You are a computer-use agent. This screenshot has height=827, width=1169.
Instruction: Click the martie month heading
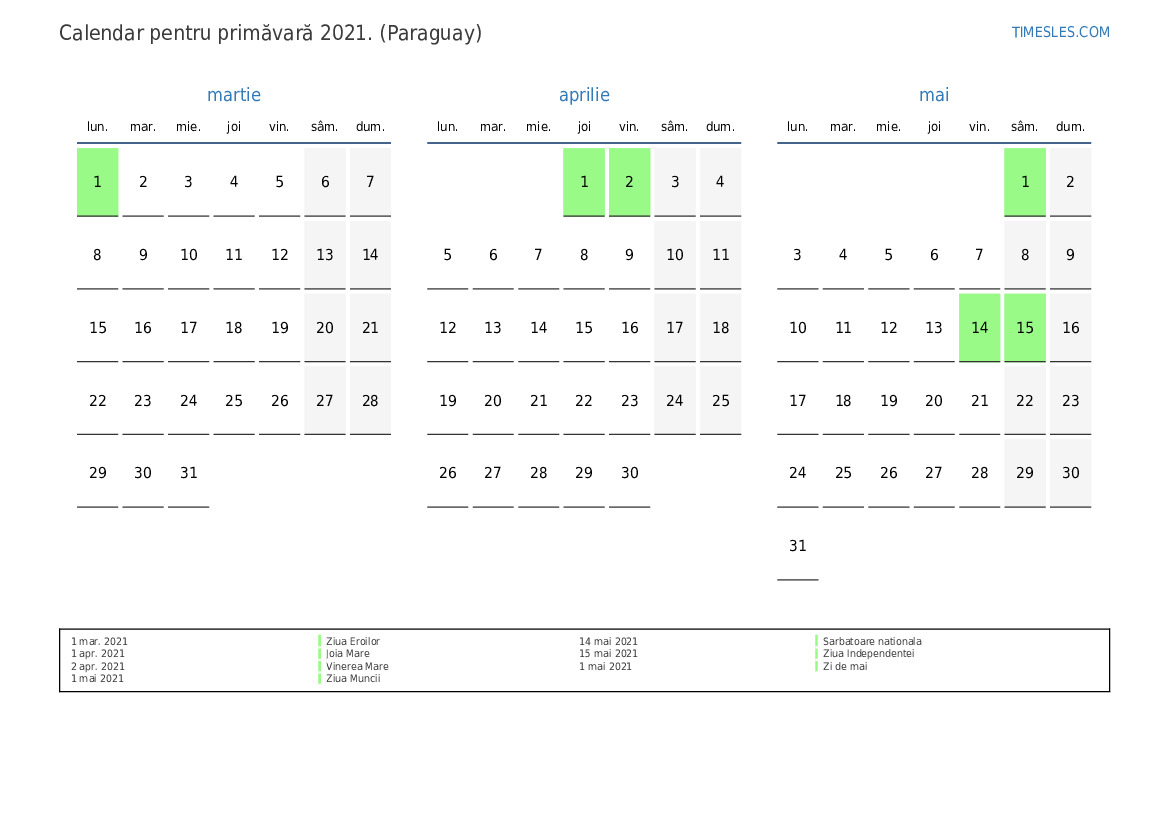pos(234,95)
